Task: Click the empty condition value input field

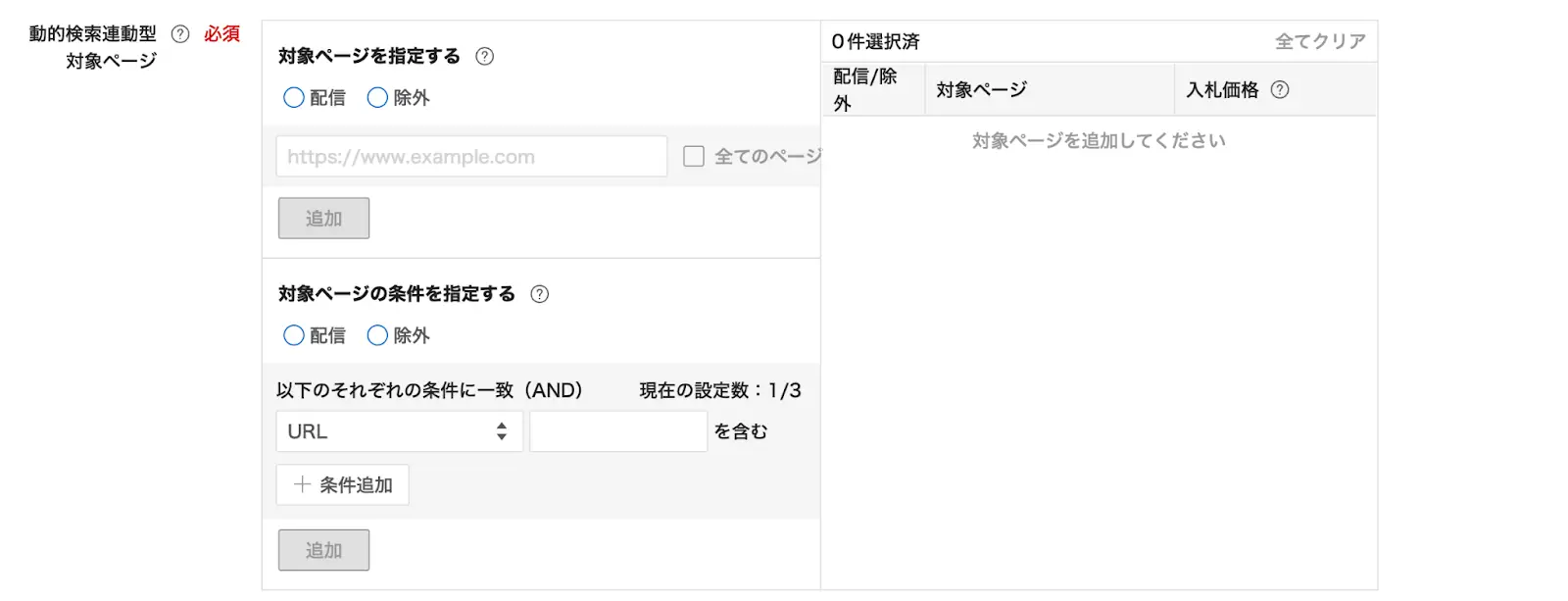Action: (617, 430)
